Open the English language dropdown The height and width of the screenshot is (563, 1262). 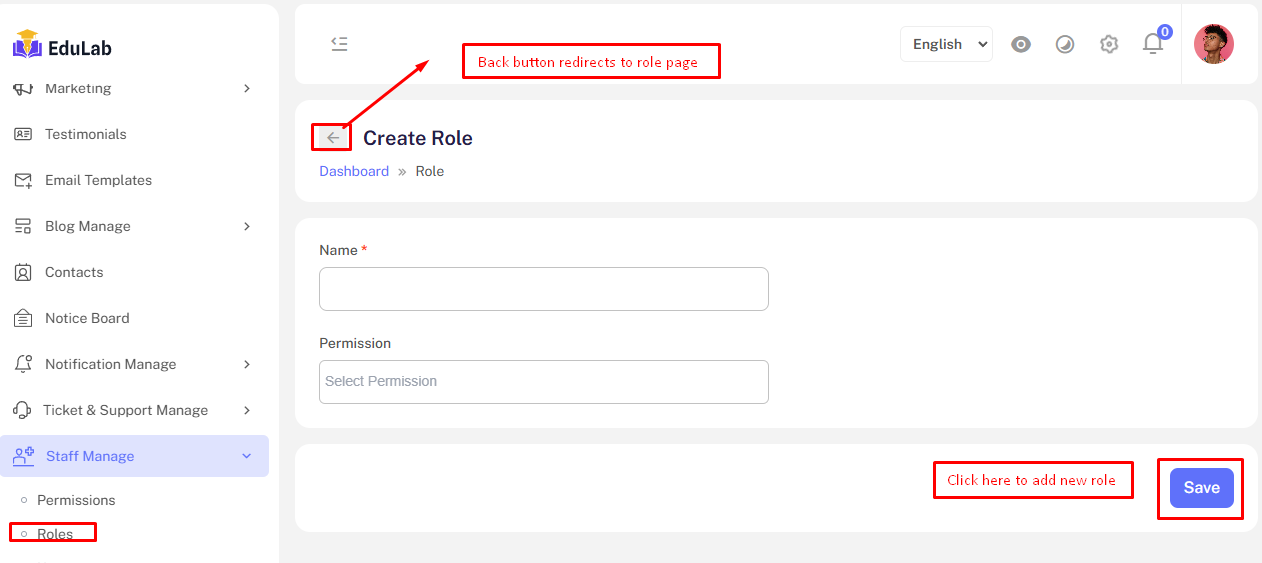click(x=946, y=44)
